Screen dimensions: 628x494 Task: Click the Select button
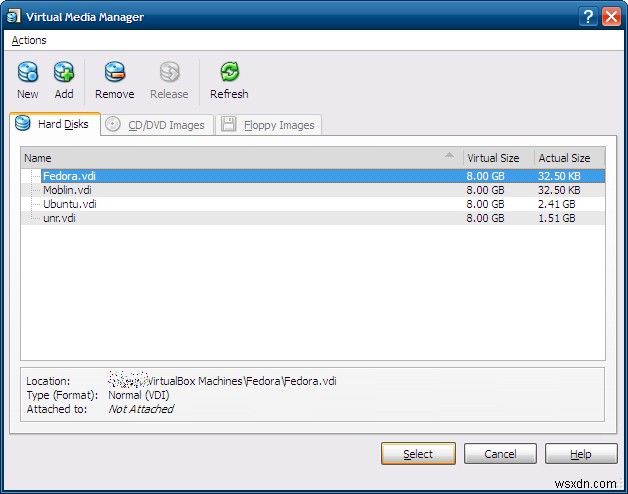418,454
